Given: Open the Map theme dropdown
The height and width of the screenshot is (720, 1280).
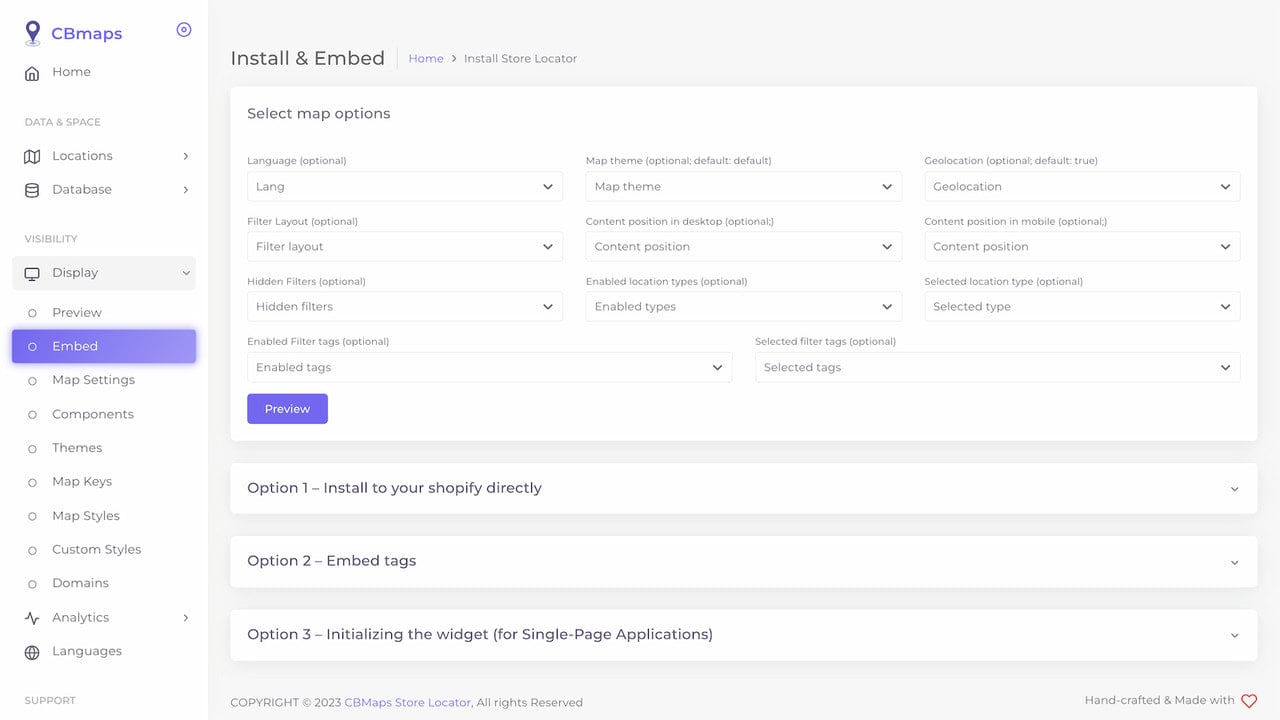Looking at the screenshot, I should 743,186.
